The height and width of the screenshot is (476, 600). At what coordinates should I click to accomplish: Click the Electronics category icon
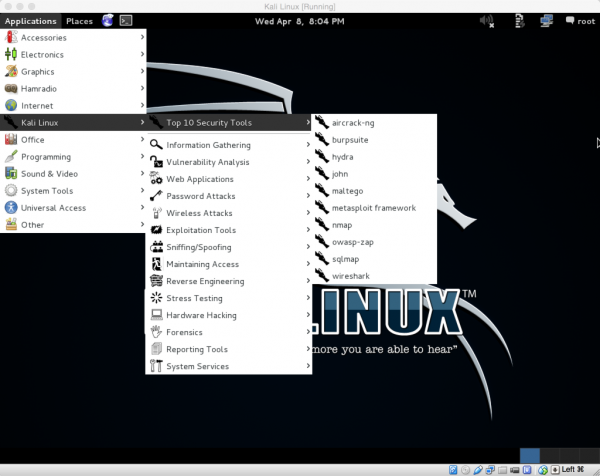[x=11, y=54]
